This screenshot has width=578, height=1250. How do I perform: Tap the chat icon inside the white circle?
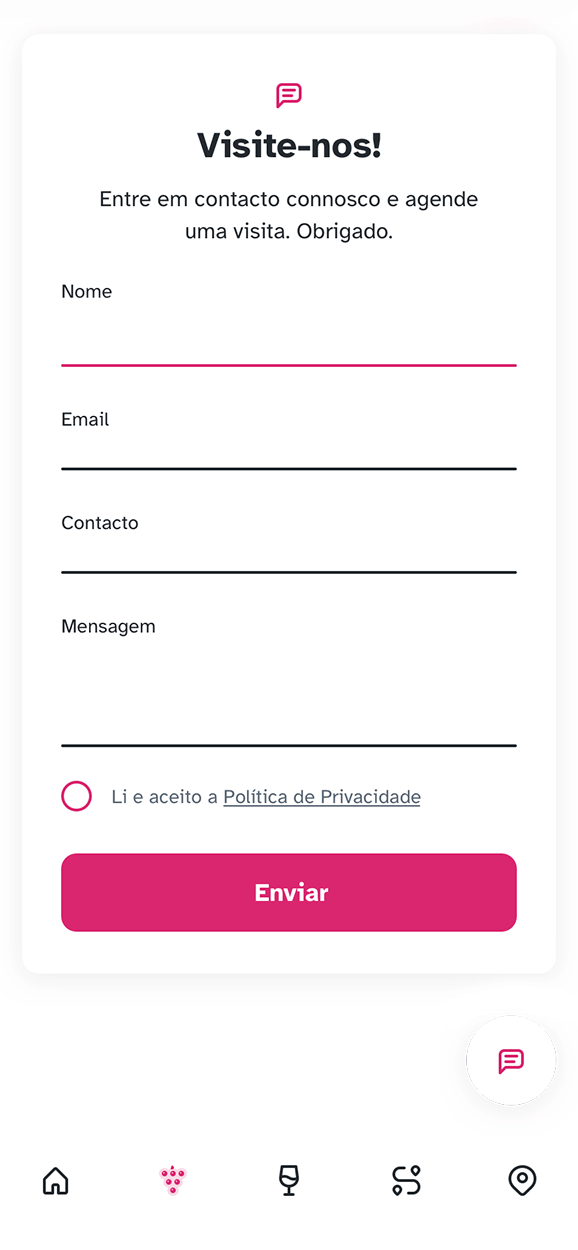click(510, 1061)
